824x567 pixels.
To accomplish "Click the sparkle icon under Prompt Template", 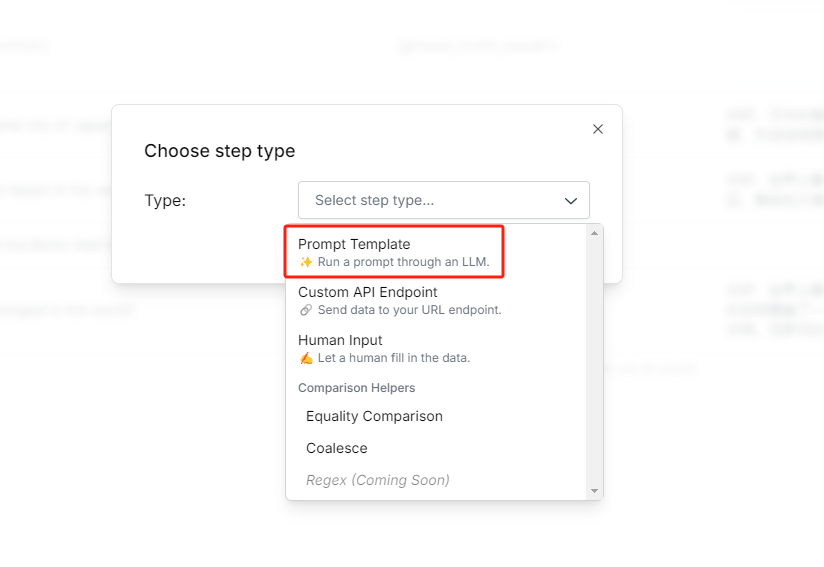I will tap(306, 262).
